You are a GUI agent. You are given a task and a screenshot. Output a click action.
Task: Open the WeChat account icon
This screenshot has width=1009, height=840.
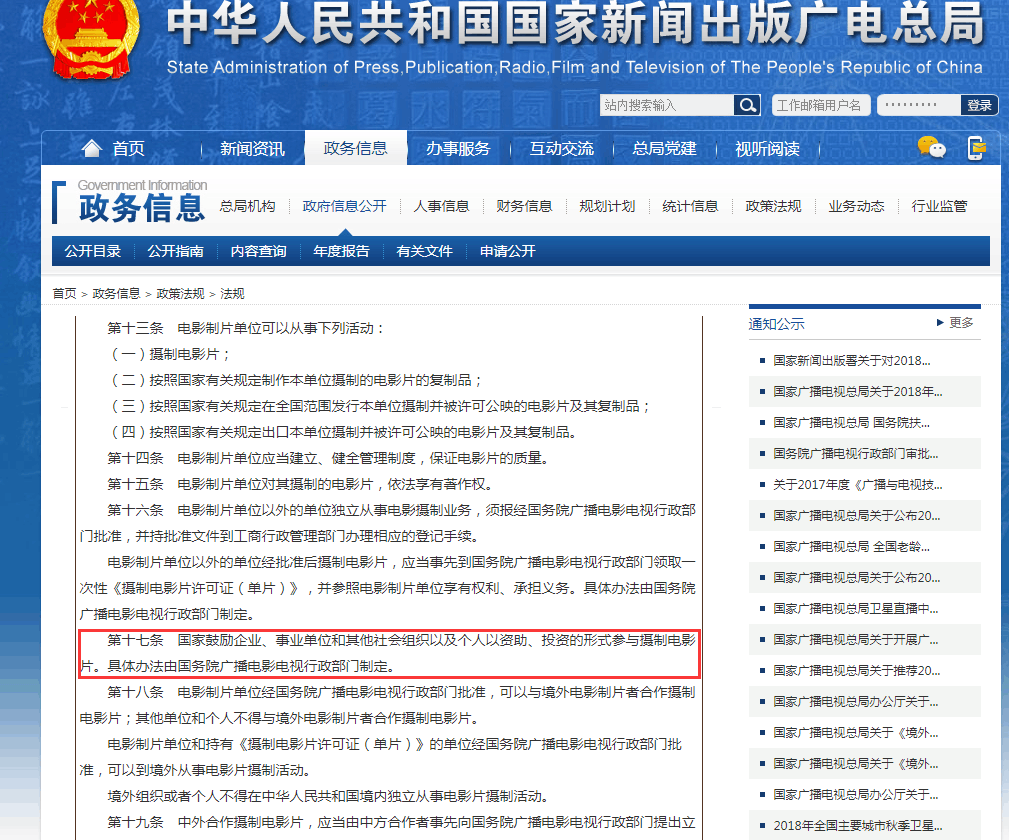coord(931,147)
